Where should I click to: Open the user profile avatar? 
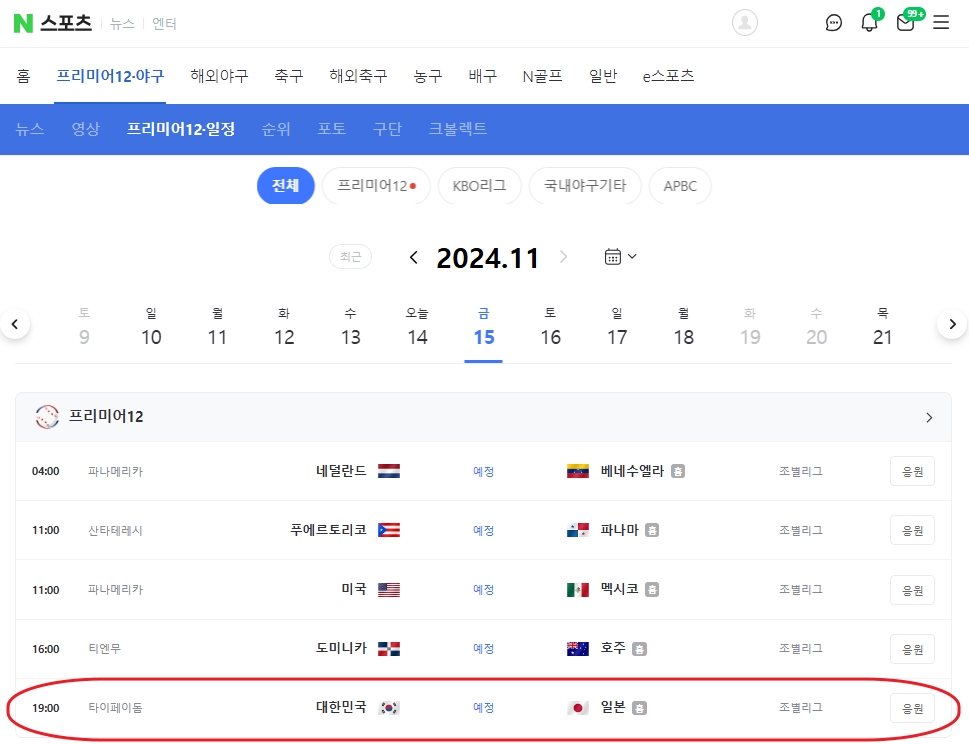[x=745, y=23]
